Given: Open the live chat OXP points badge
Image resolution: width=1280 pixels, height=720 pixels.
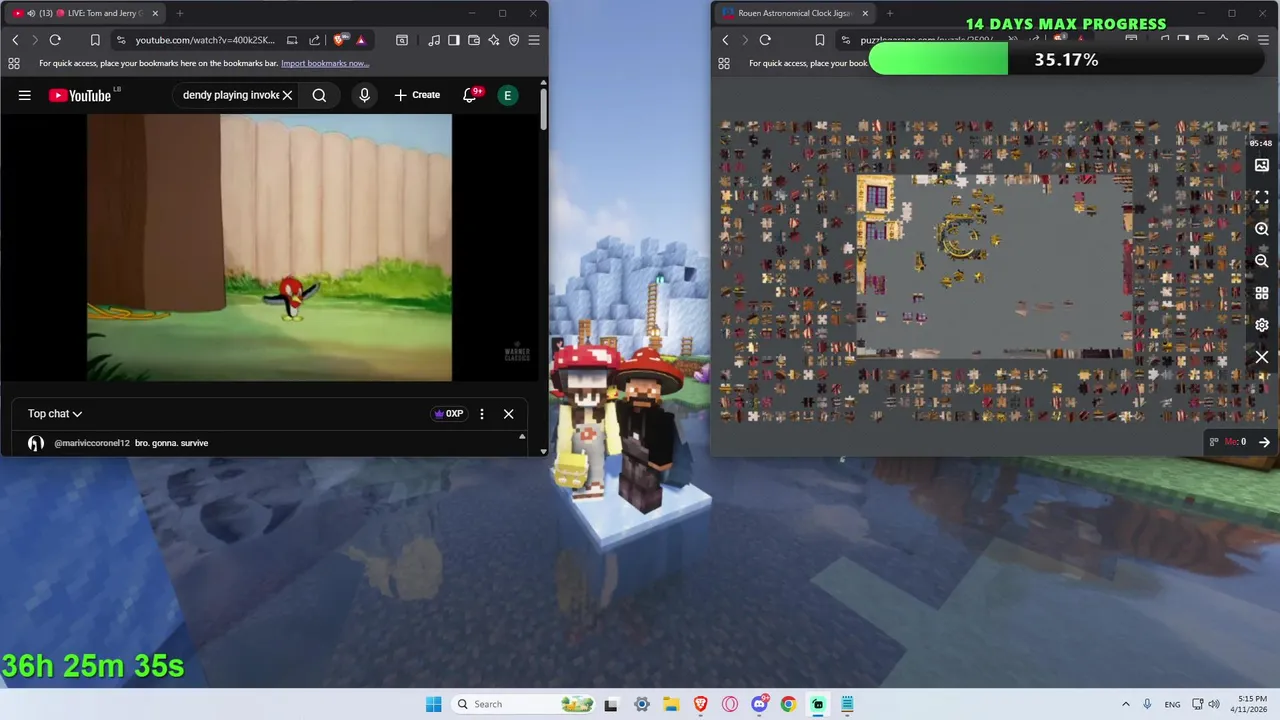Looking at the screenshot, I should coord(448,413).
